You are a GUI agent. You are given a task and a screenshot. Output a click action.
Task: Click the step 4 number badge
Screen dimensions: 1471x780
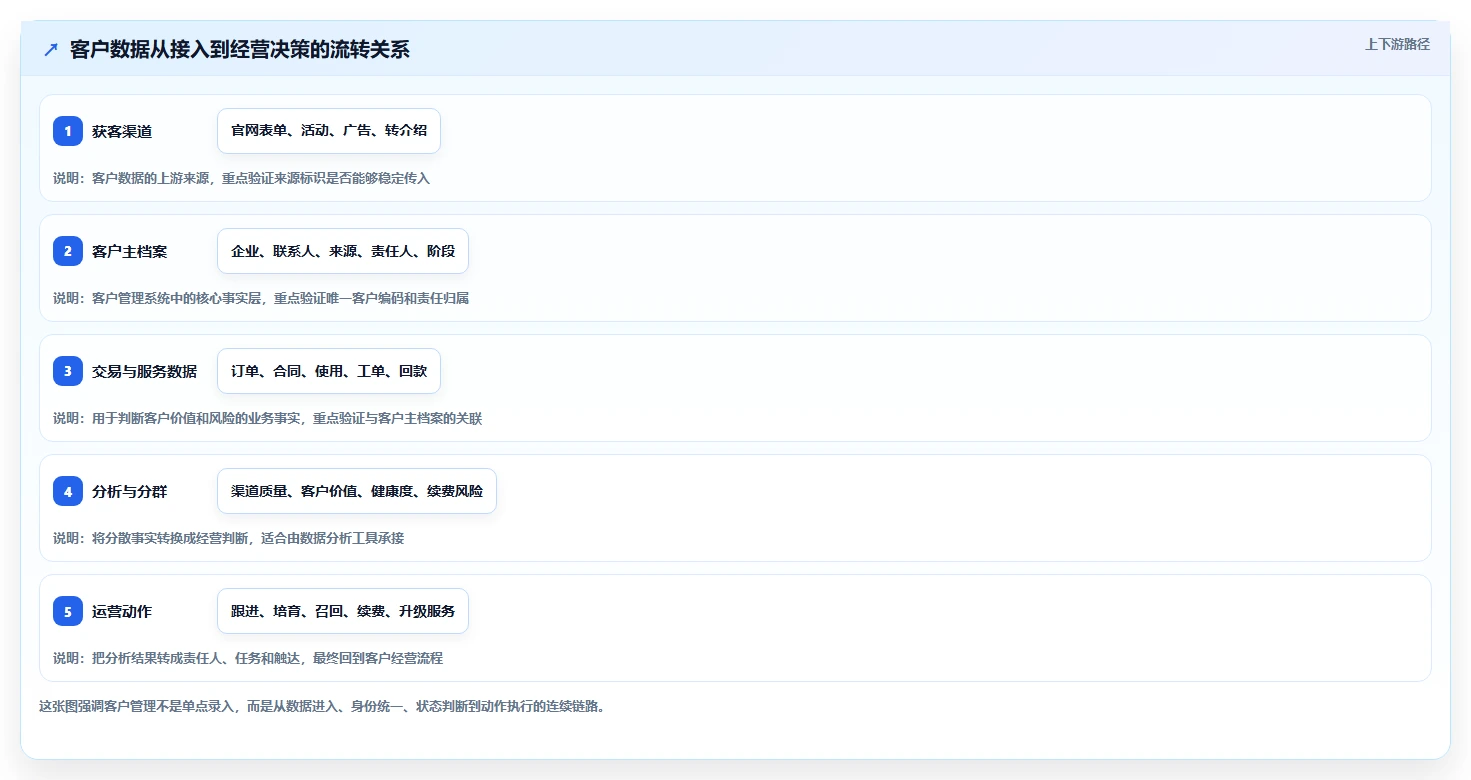(68, 491)
